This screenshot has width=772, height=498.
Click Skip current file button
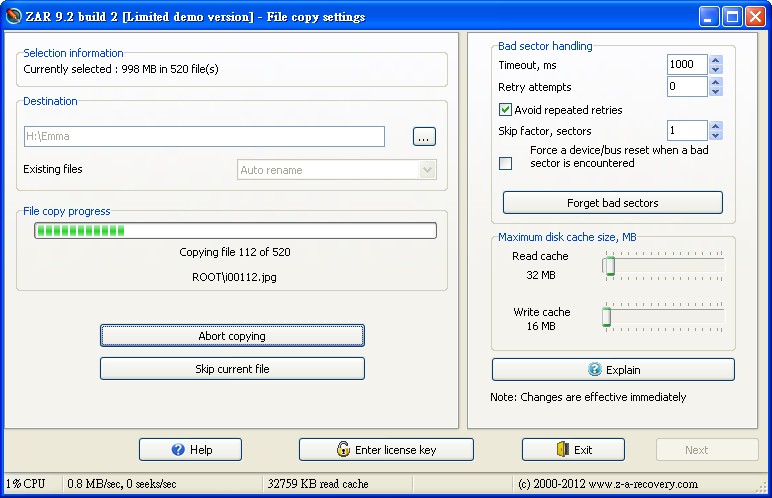tap(232, 368)
